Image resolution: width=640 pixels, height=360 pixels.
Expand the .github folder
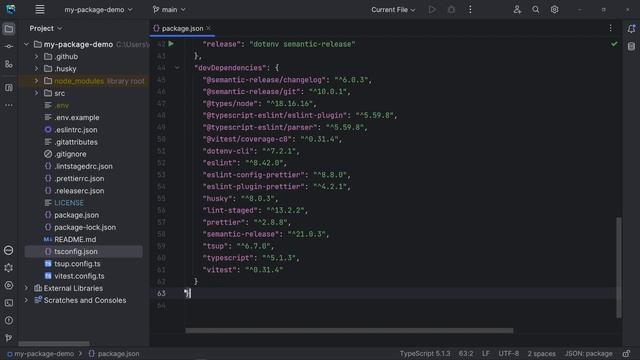[36, 56]
